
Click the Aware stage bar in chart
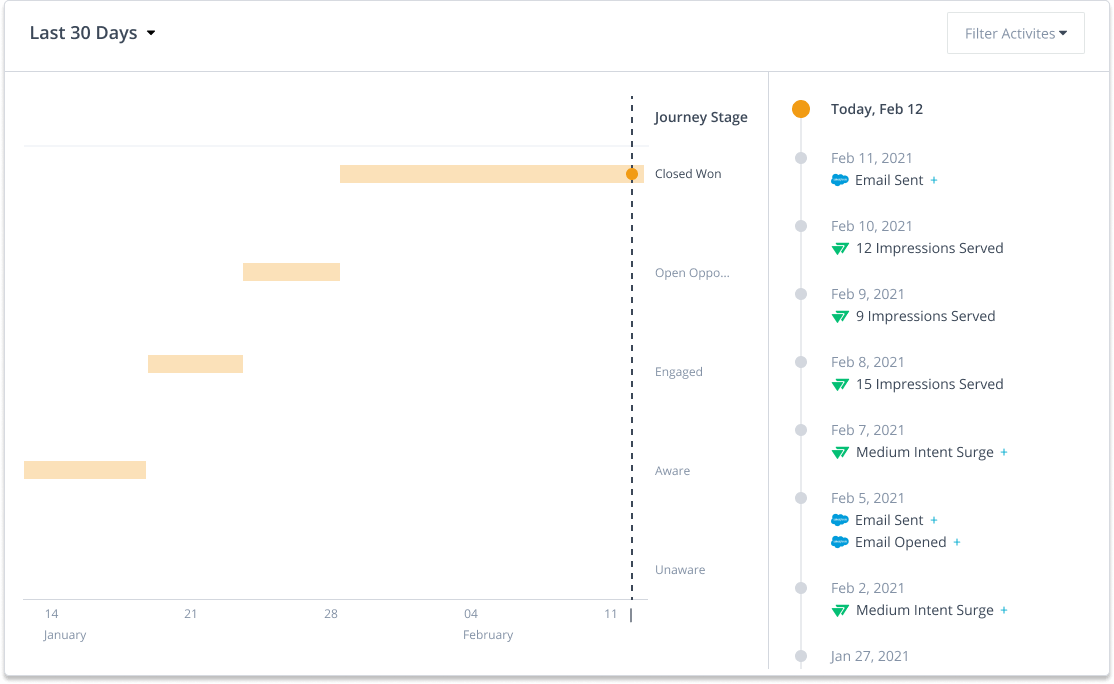(85, 470)
